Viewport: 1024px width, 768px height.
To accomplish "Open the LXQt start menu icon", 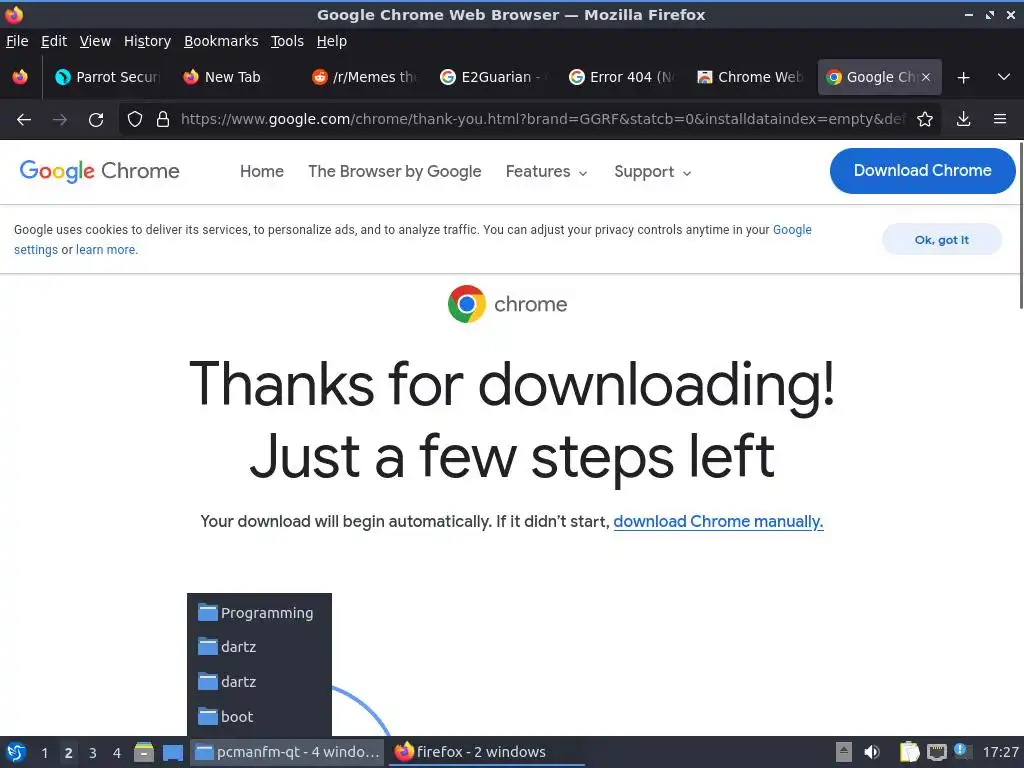I will [x=16, y=752].
